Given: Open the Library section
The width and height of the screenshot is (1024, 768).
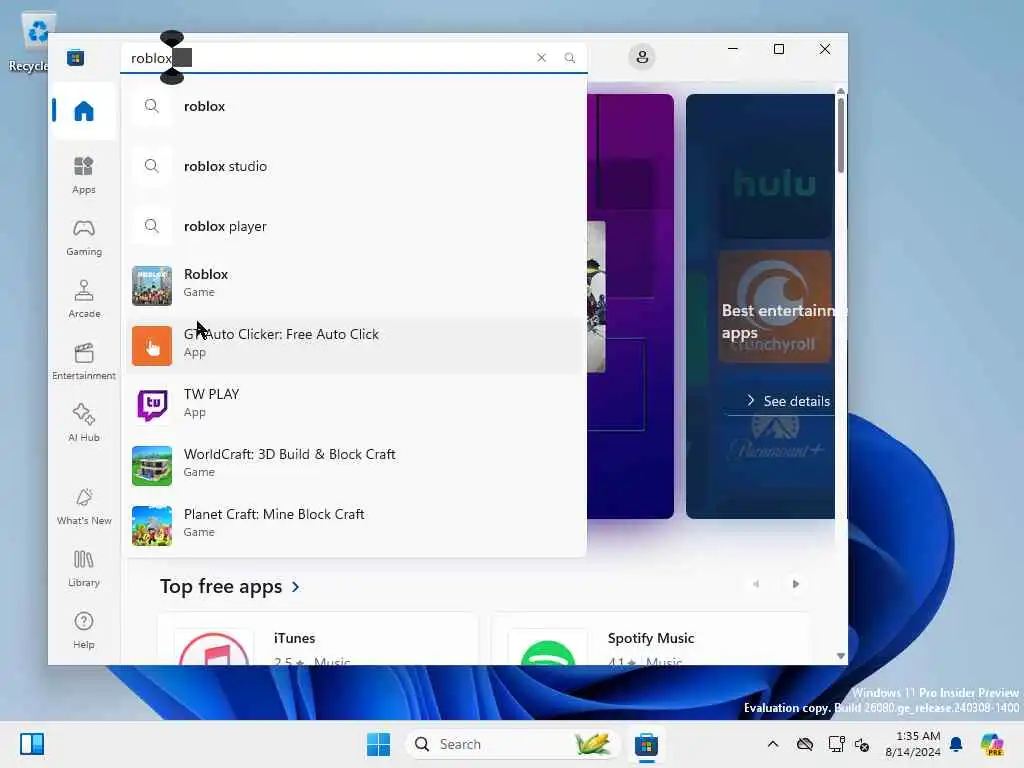Looking at the screenshot, I should pyautogui.click(x=84, y=568).
